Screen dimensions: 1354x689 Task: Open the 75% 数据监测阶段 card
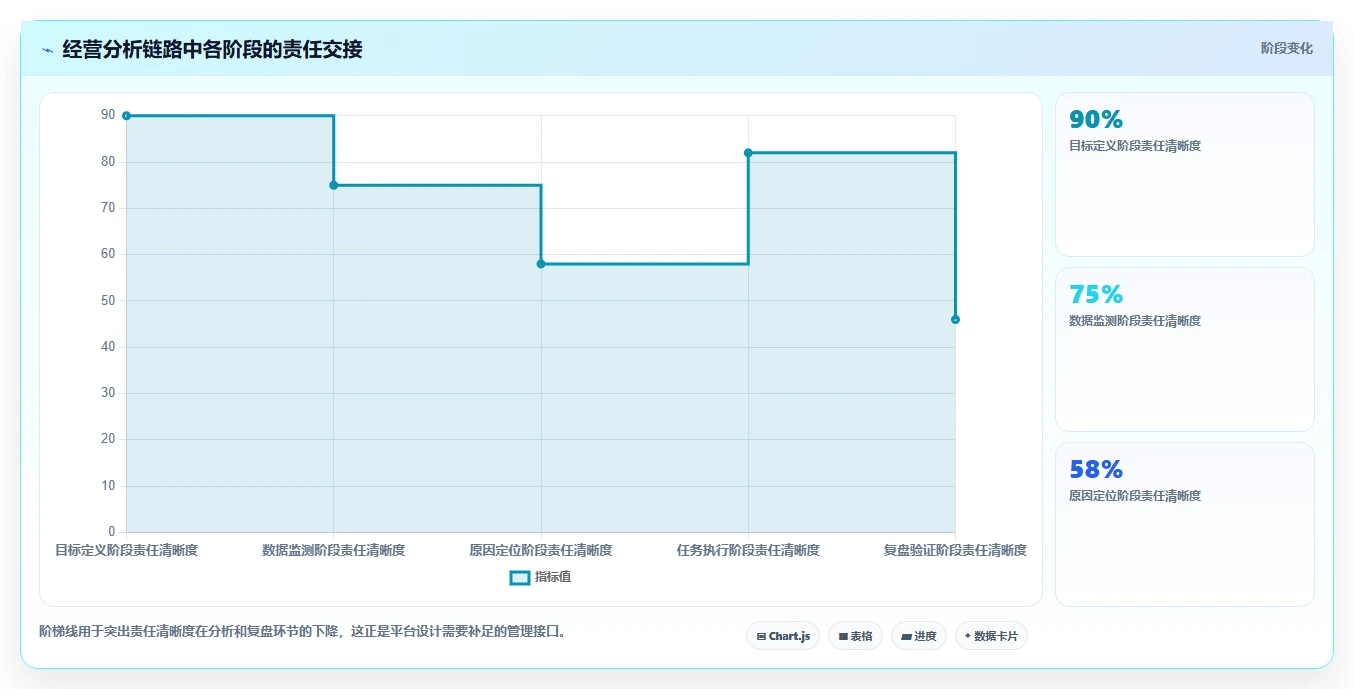(x=1184, y=349)
